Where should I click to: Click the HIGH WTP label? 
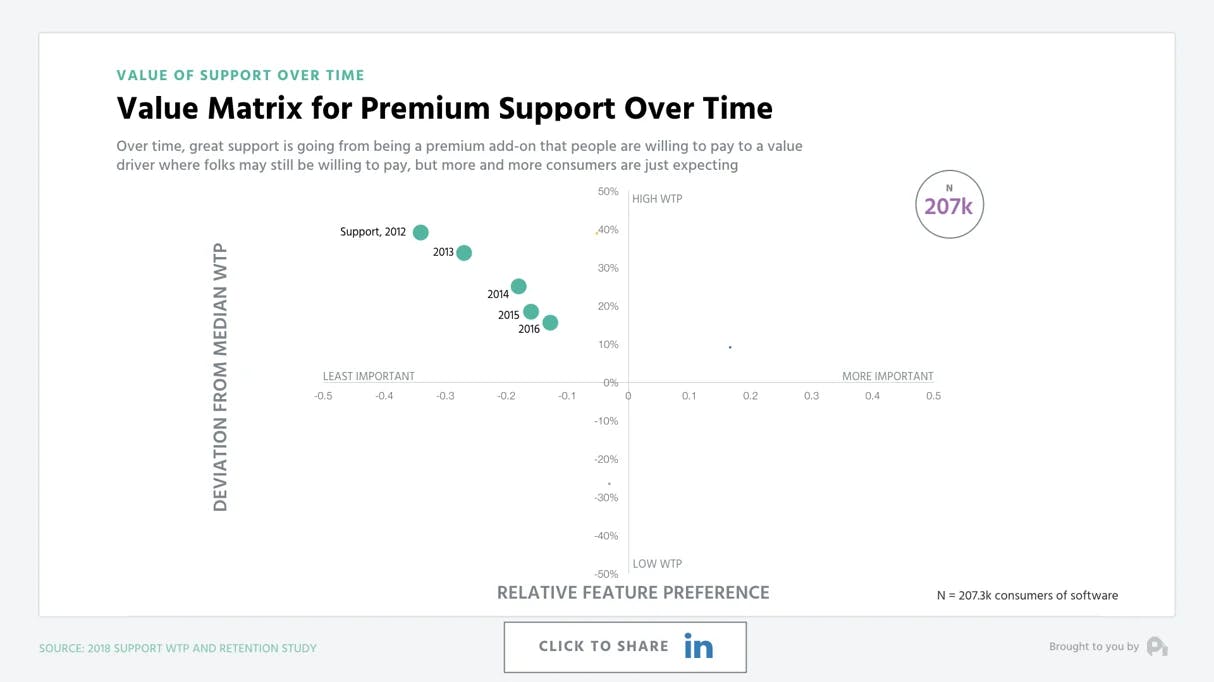[657, 199]
